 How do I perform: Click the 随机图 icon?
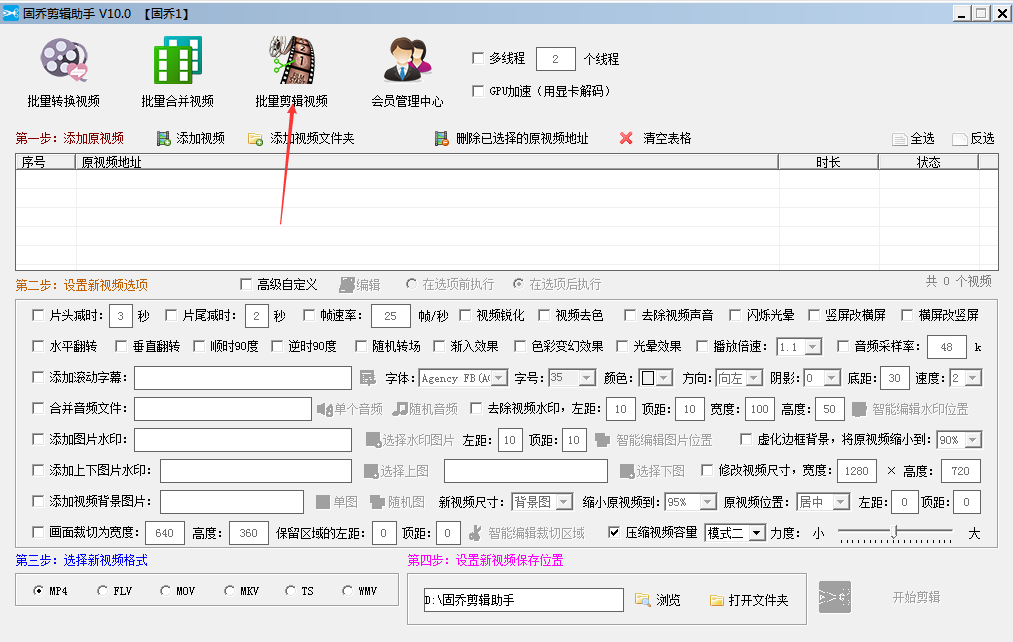click(377, 502)
